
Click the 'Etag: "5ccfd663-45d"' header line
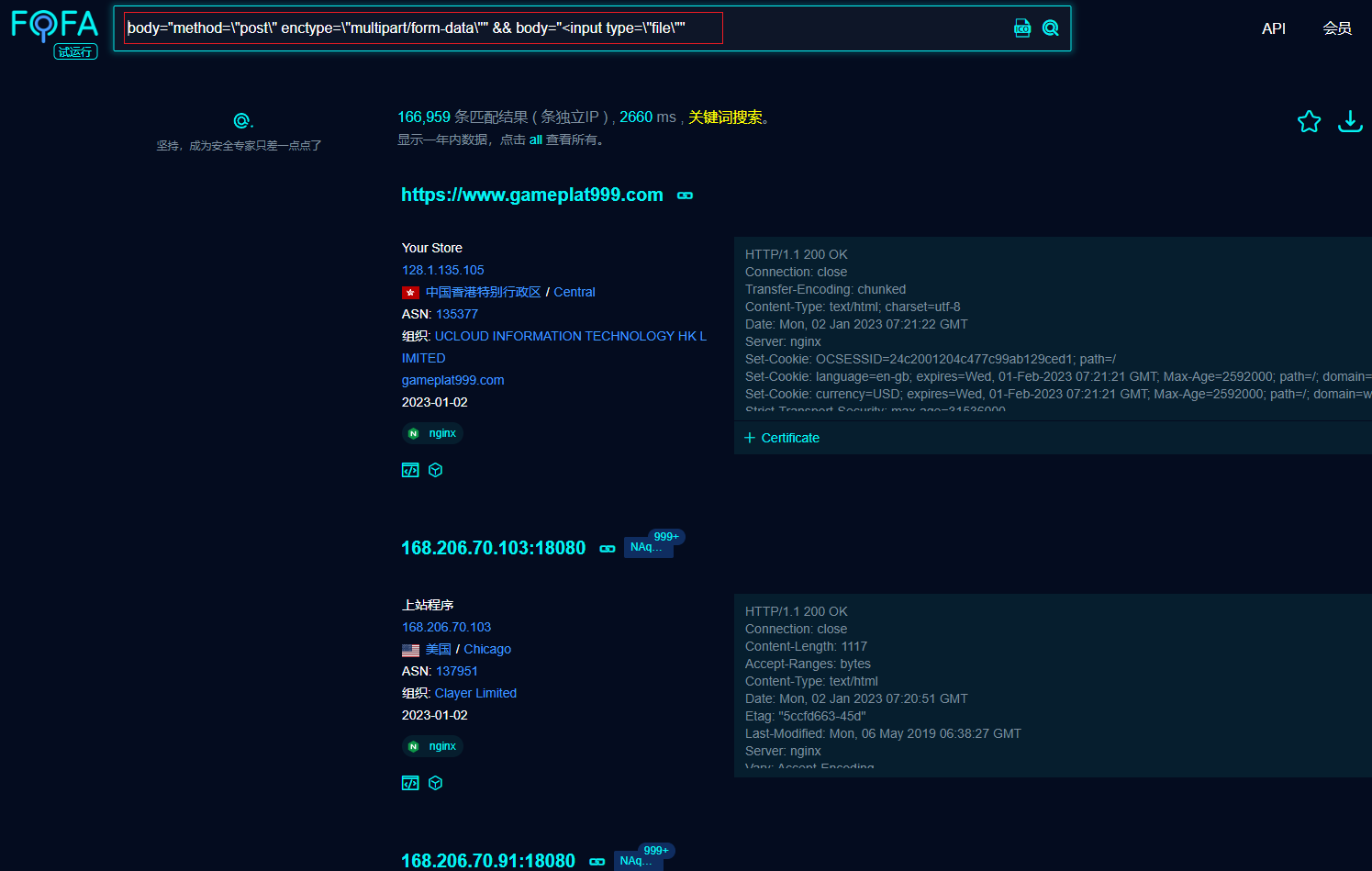806,716
